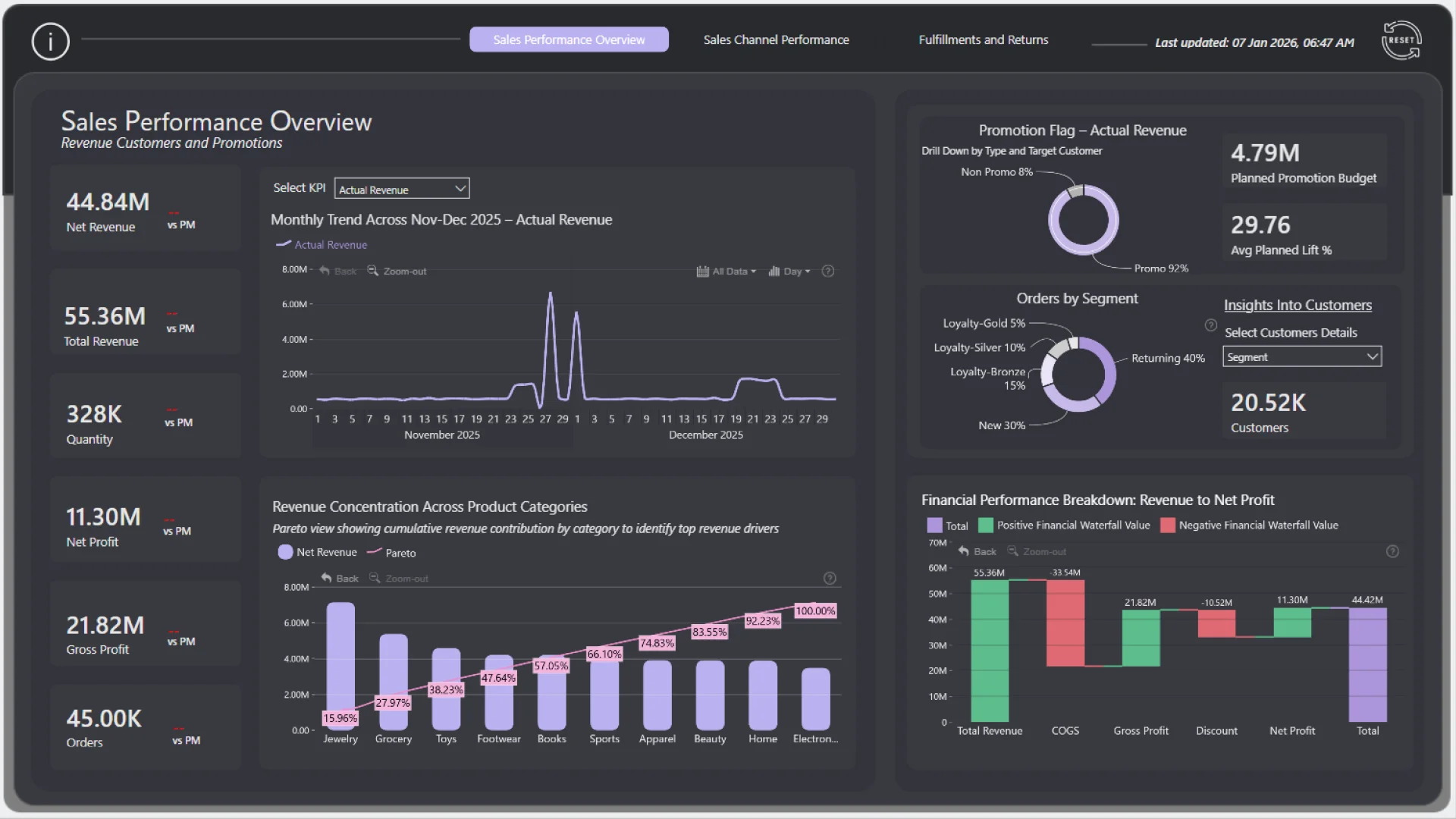The image size is (1456, 819).
Task: Click the Insights Into Customers link
Action: [x=1297, y=305]
